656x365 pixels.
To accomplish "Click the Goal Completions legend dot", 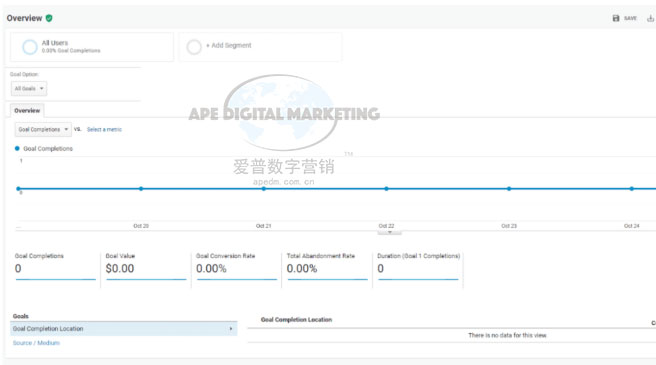I will 17,148.
